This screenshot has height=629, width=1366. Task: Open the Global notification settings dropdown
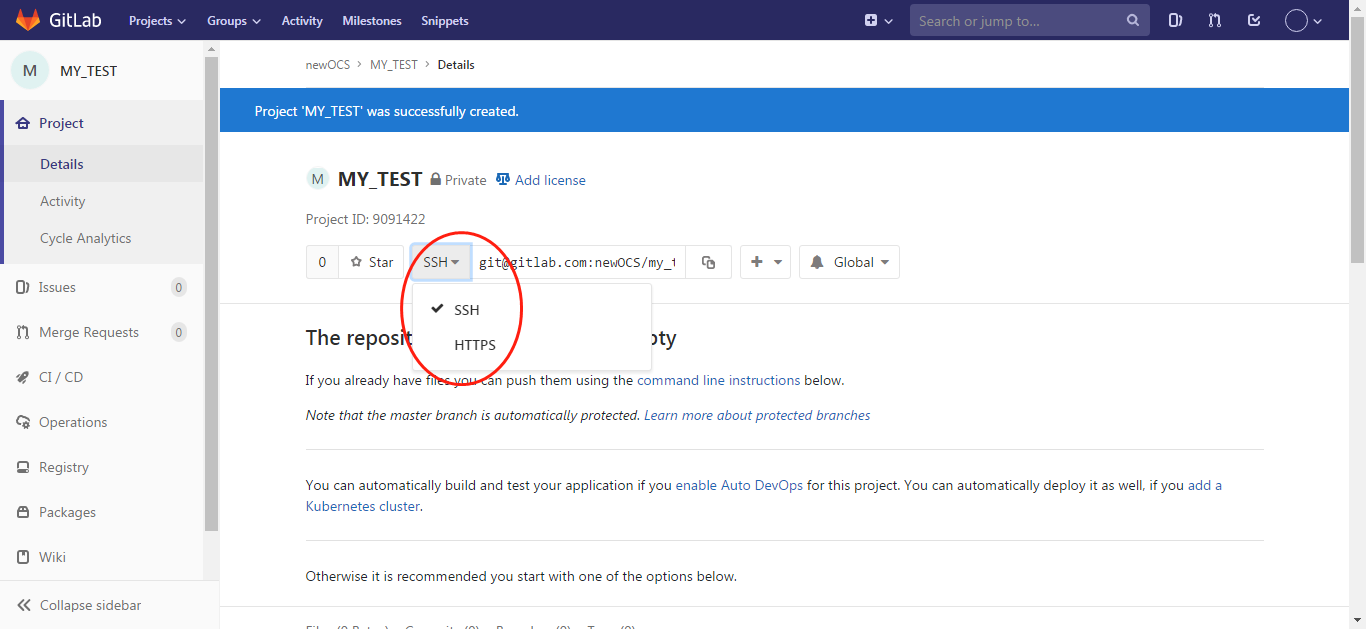[848, 261]
